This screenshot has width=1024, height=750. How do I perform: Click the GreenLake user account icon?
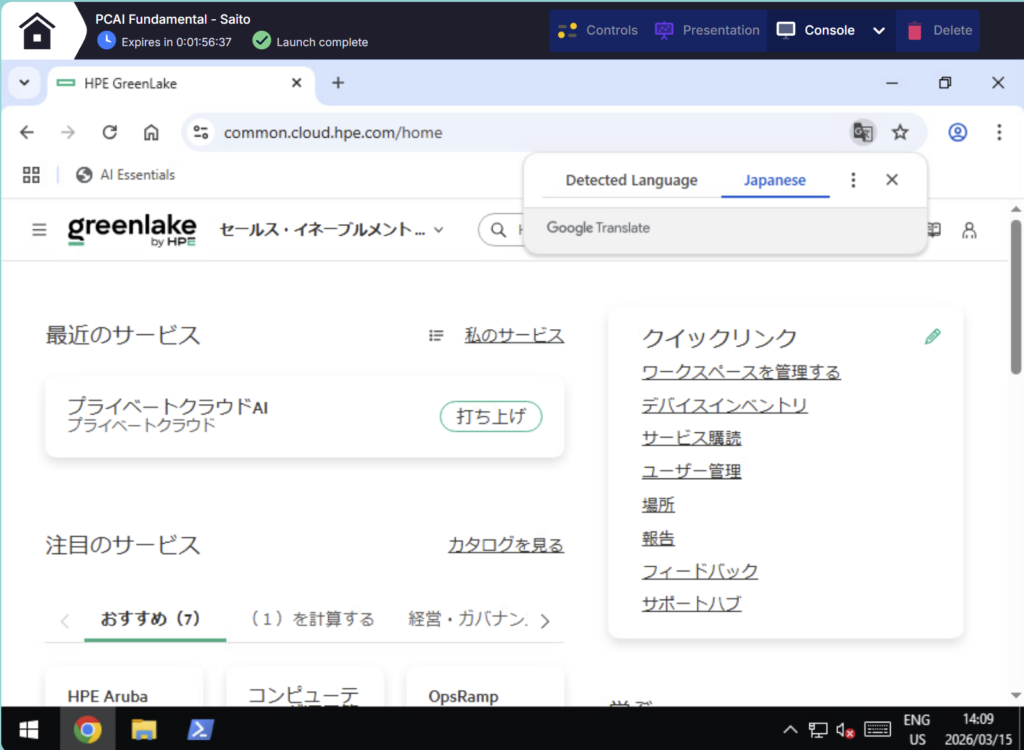pyautogui.click(x=968, y=230)
